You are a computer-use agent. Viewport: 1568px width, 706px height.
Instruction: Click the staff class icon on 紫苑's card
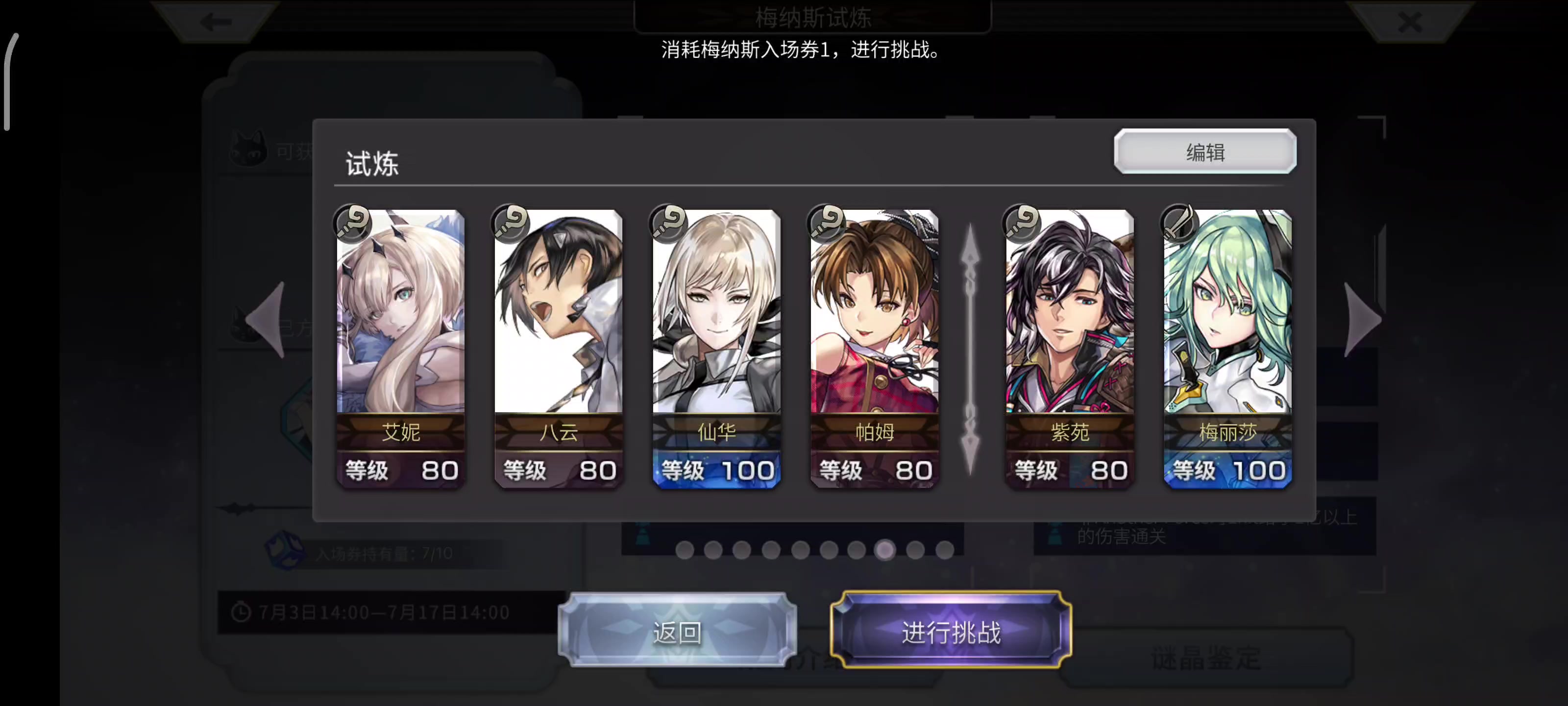(1021, 223)
